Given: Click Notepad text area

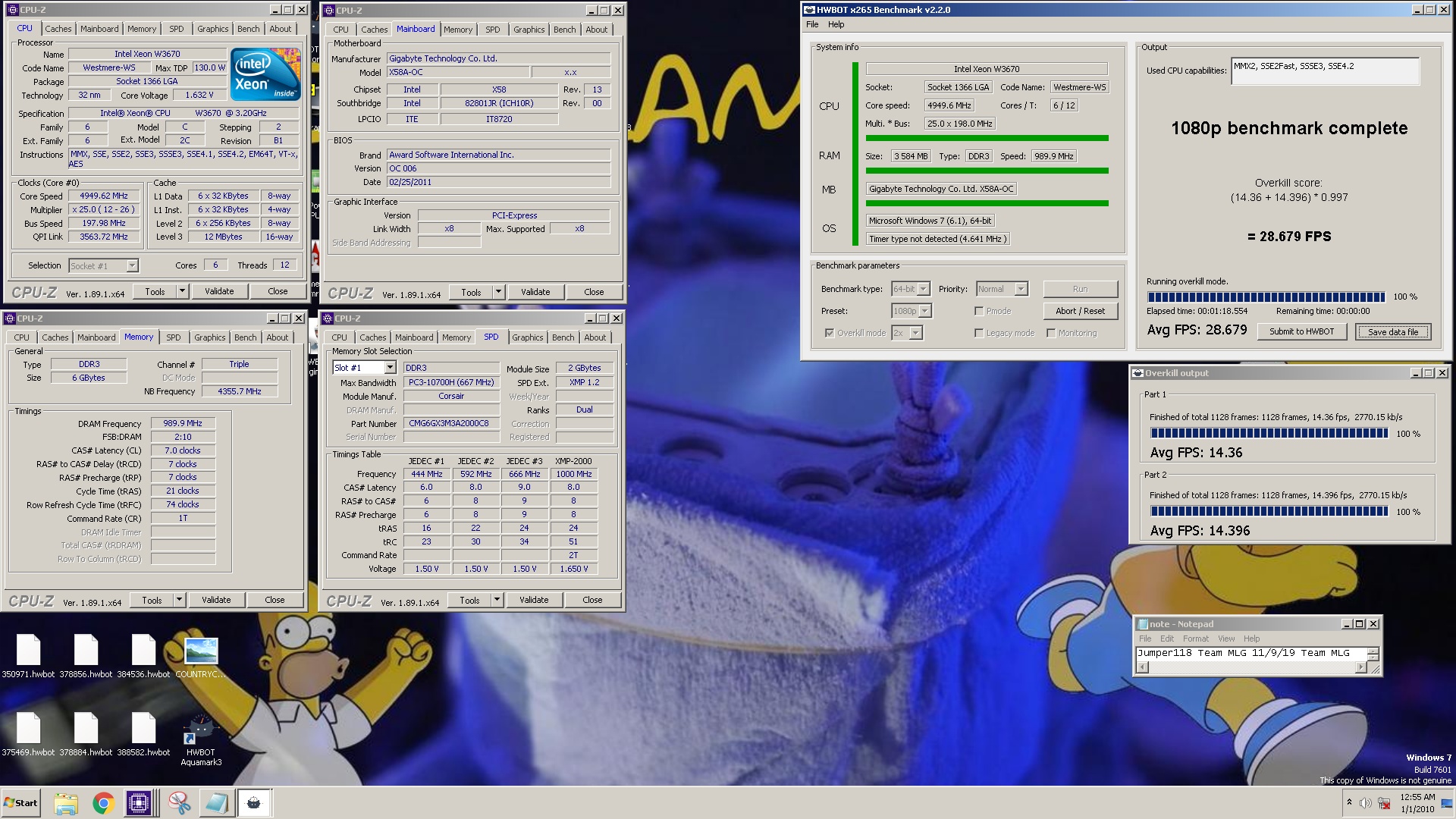Looking at the screenshot, I should [1250, 654].
